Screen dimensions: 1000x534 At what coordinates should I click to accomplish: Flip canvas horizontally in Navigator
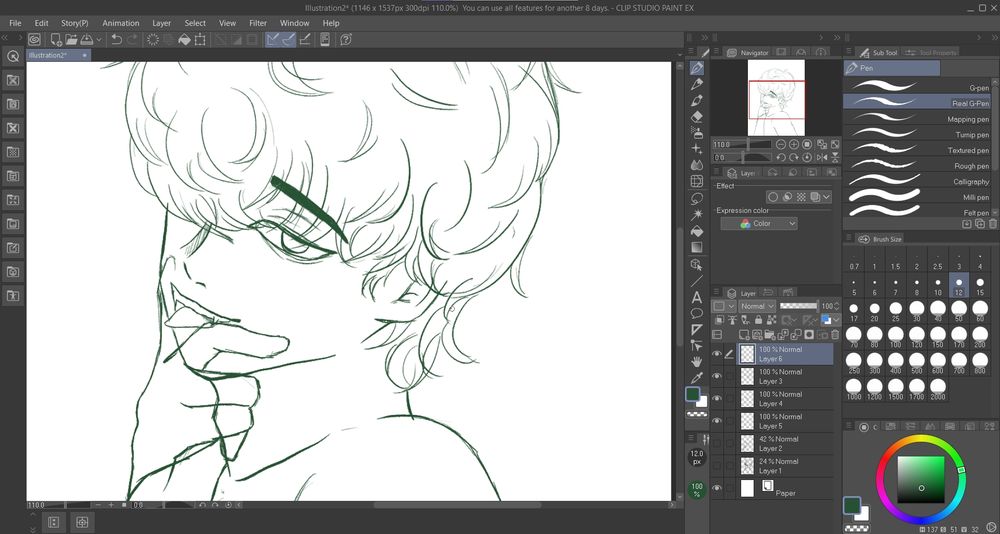tap(821, 157)
